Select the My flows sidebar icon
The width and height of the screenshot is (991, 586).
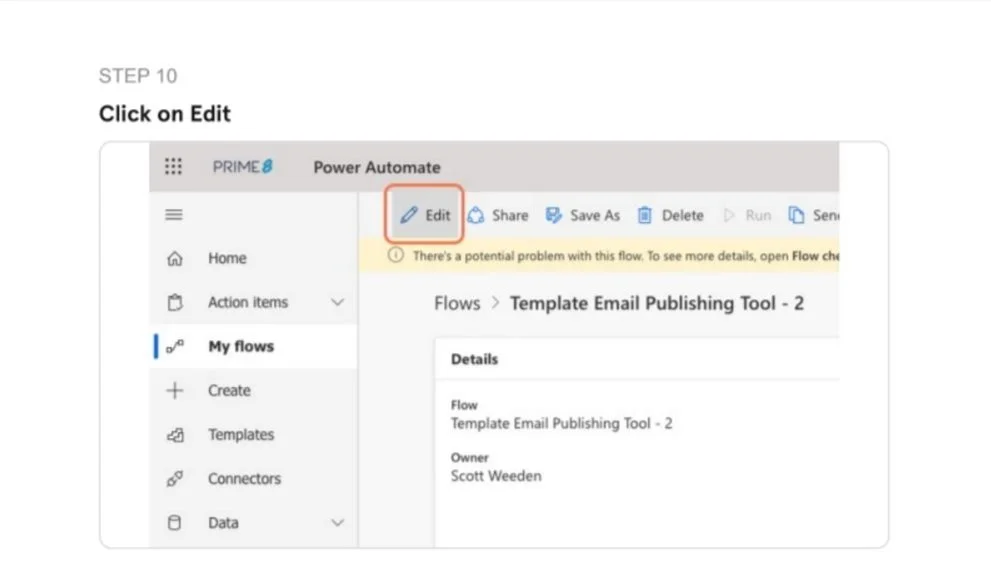(176, 346)
